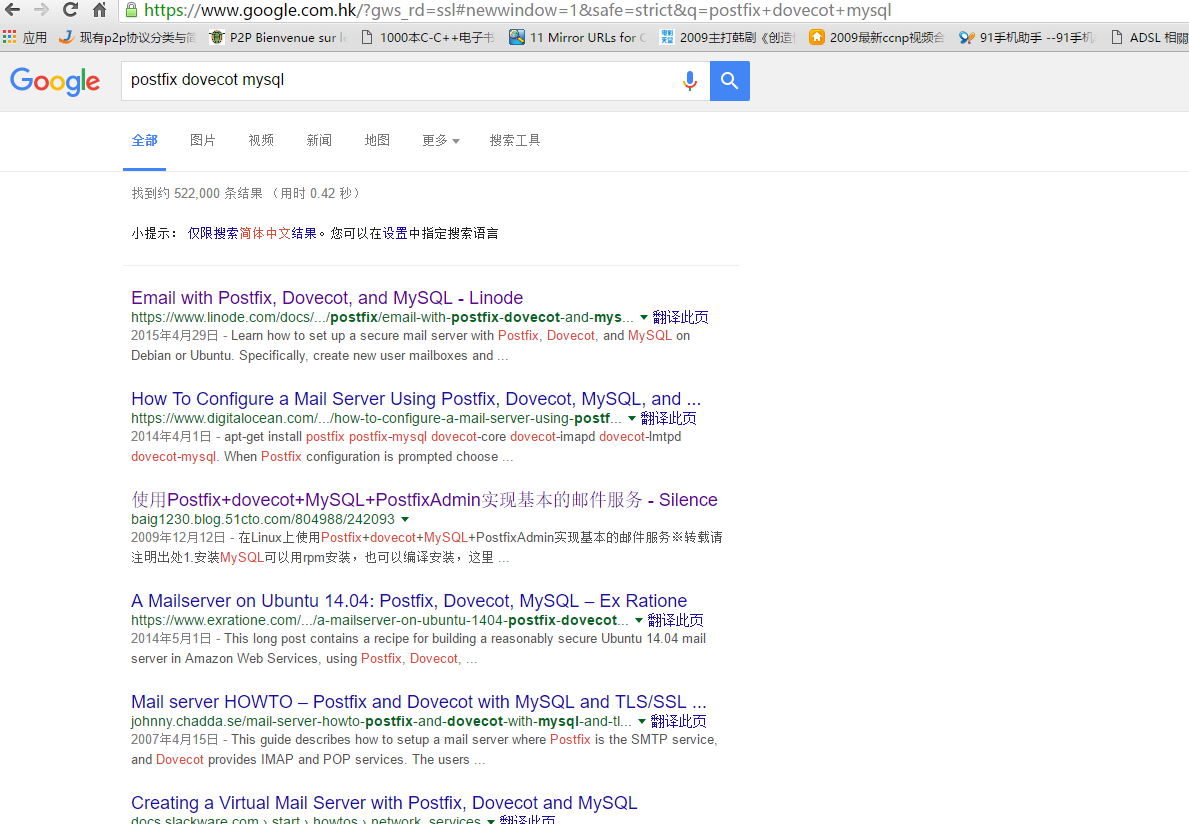
Task: Expand the digitalocean result URL dropdown arrow
Action: tap(632, 418)
